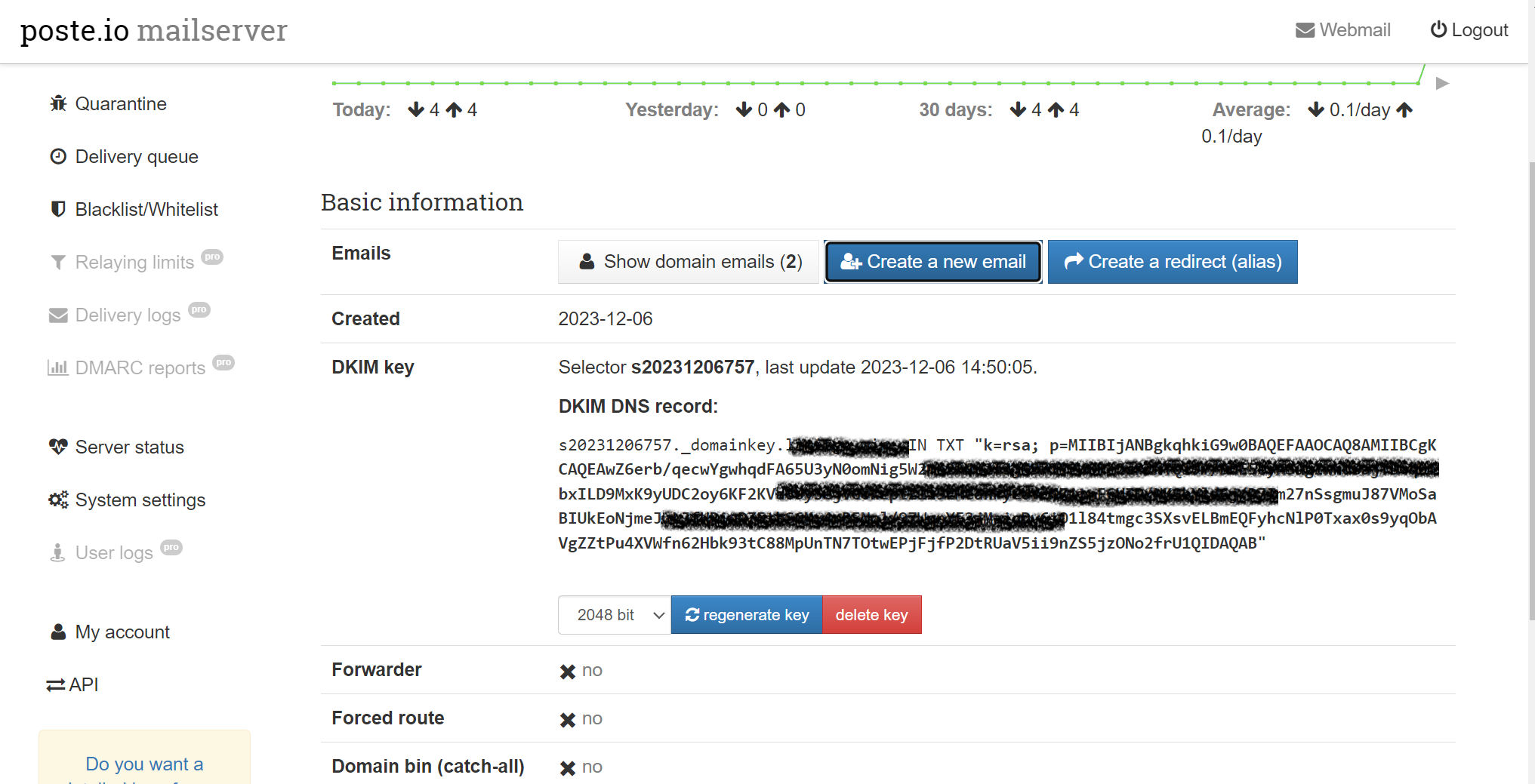Click the Blacklist/Whitelist shield icon

click(x=58, y=209)
